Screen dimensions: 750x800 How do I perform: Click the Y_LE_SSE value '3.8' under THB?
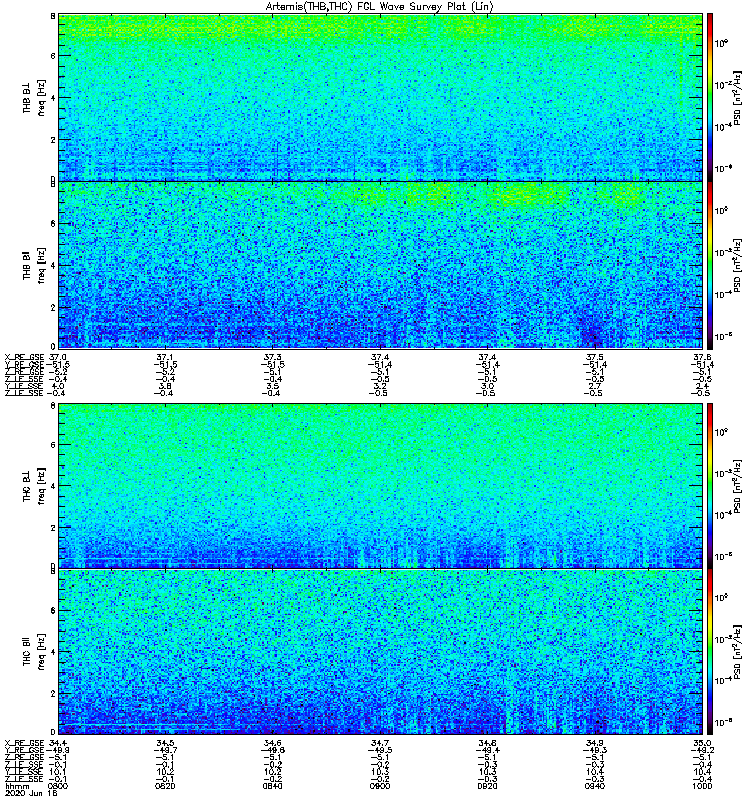click(165, 386)
